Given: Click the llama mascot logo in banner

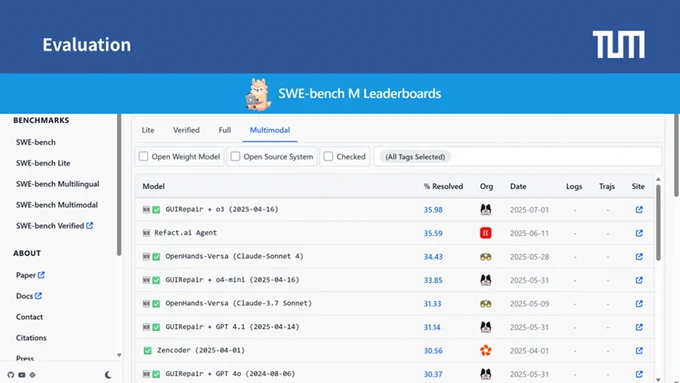Looking at the screenshot, I should [258, 94].
